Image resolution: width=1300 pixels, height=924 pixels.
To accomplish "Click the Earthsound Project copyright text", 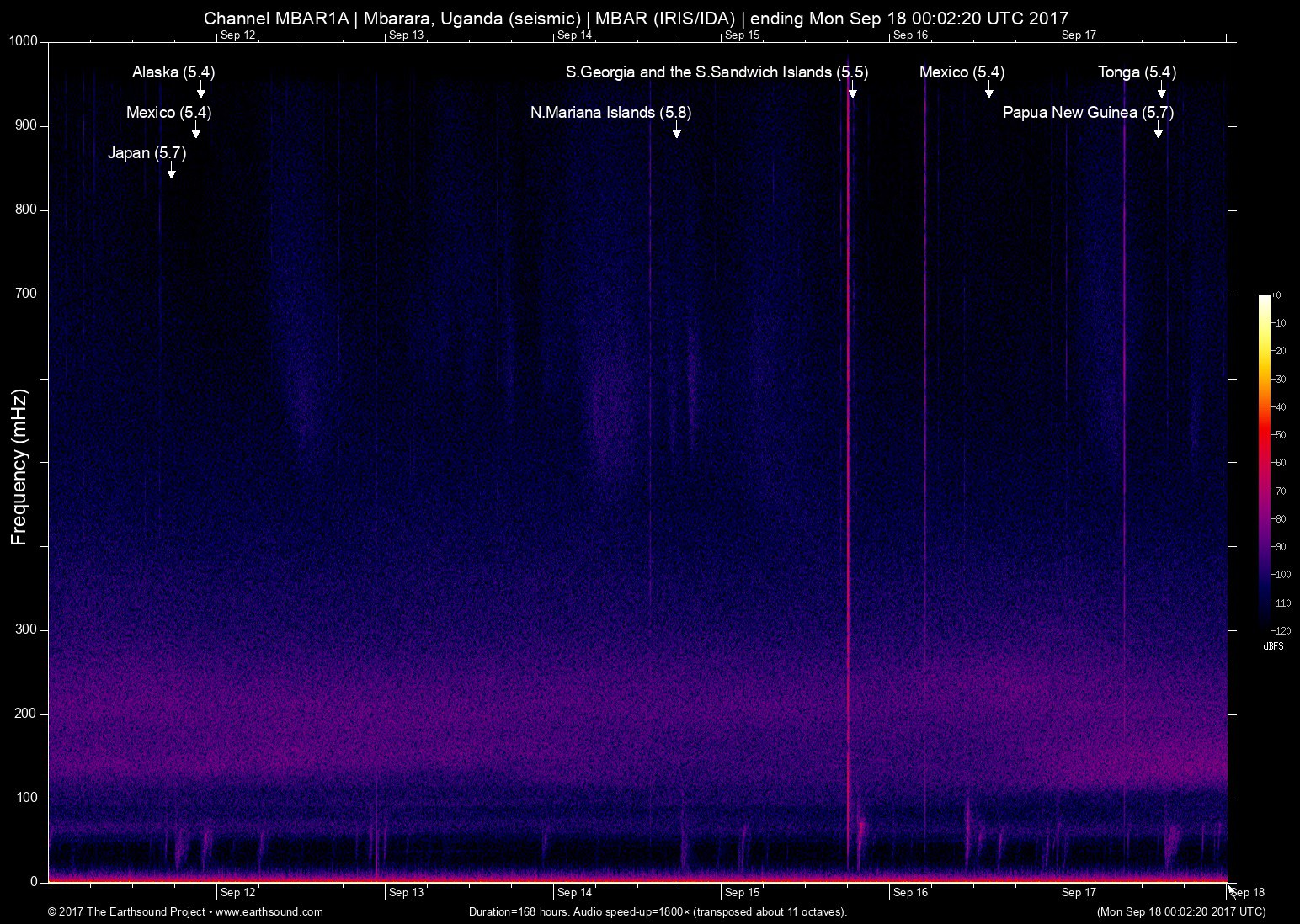I will pos(129,911).
